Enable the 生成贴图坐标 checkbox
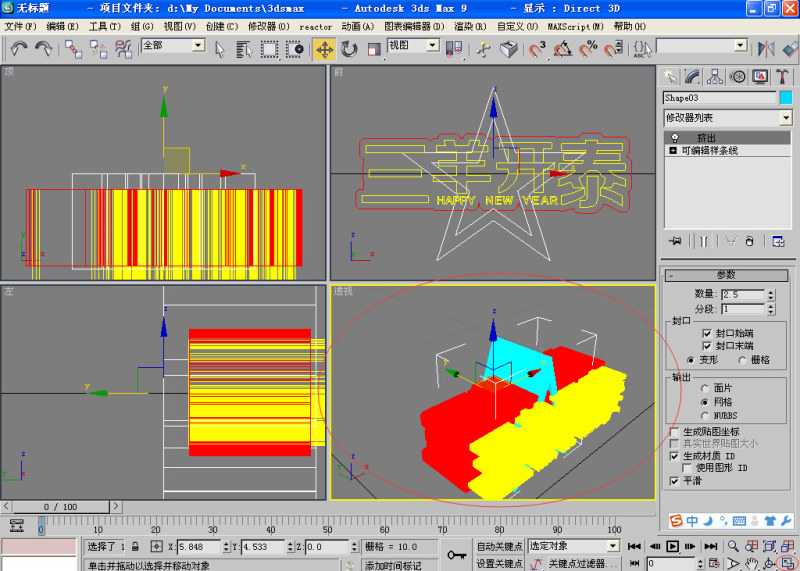Image resolution: width=800 pixels, height=571 pixels. [674, 432]
